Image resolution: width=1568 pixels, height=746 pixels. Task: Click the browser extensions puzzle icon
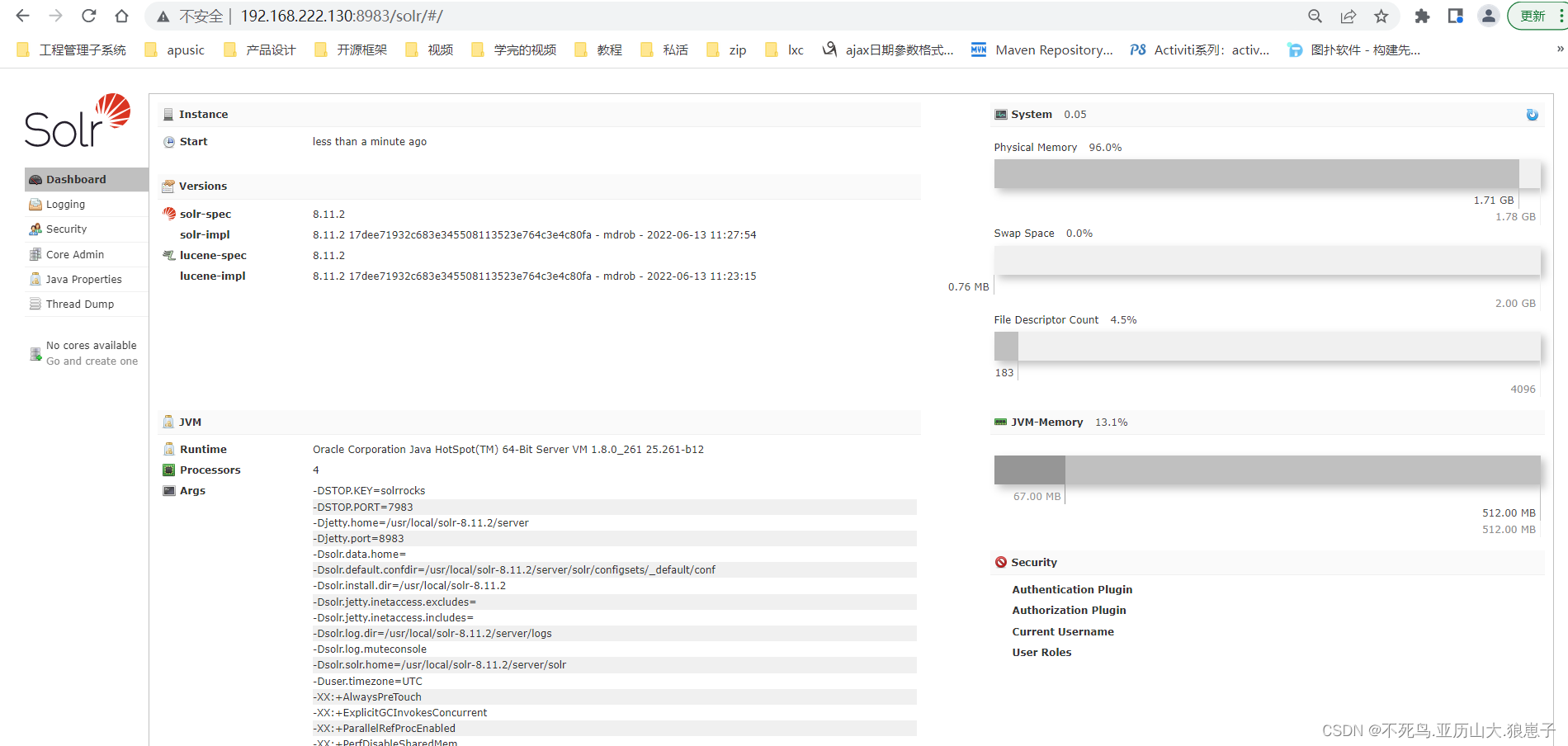[x=1422, y=16]
